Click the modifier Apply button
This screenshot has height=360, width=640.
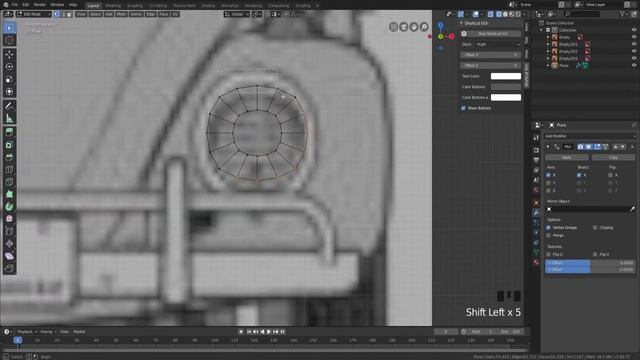pyautogui.click(x=567, y=157)
